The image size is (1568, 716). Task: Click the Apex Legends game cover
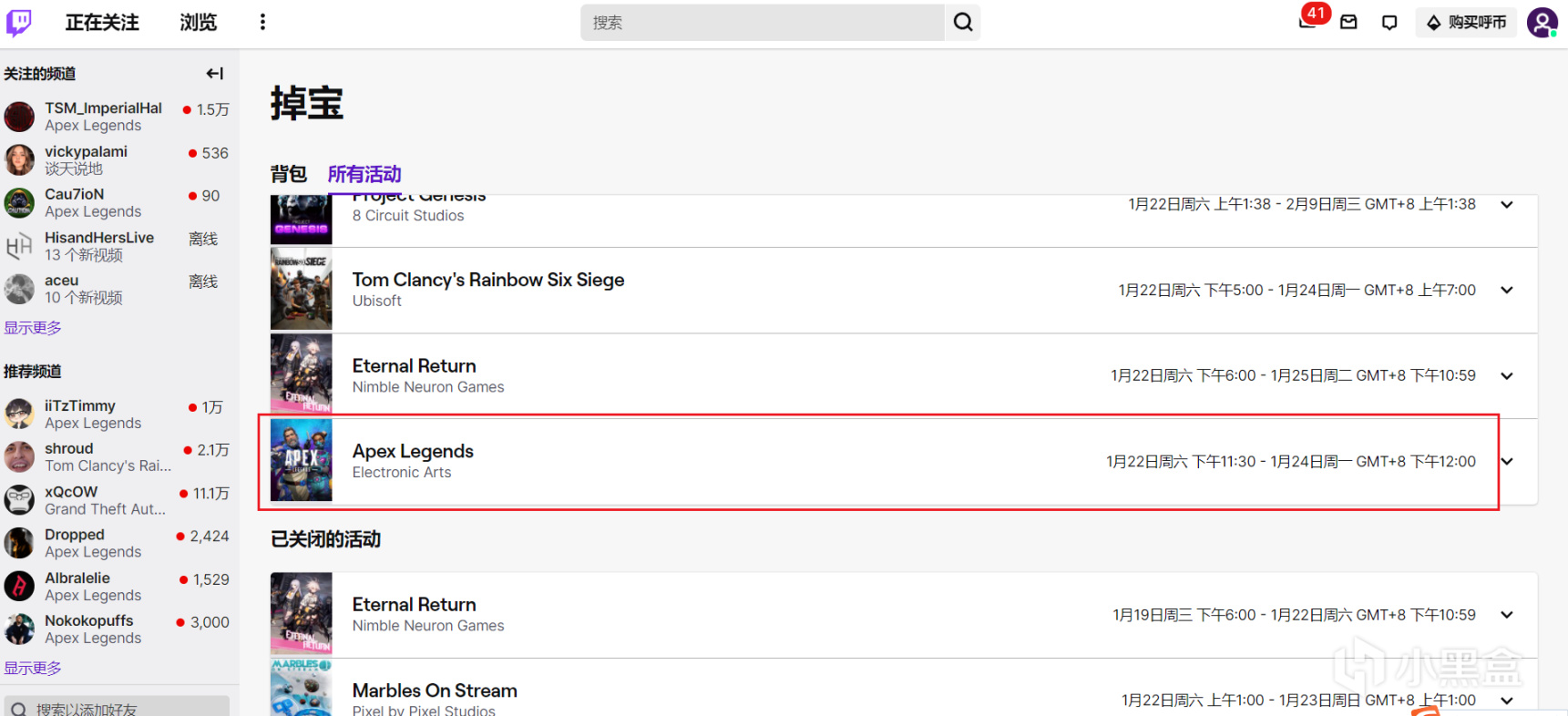302,460
